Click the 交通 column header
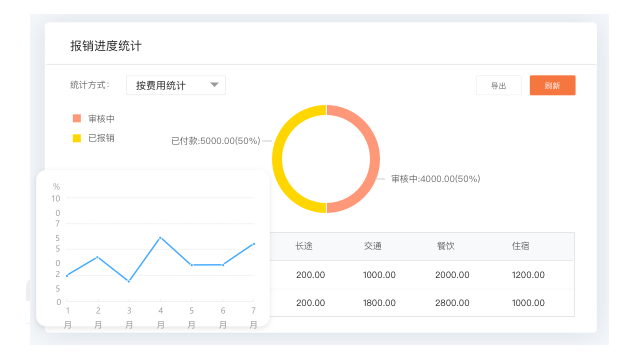 (x=373, y=246)
